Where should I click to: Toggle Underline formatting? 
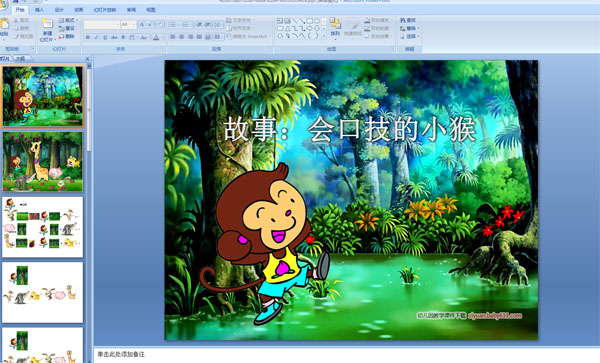pos(105,37)
